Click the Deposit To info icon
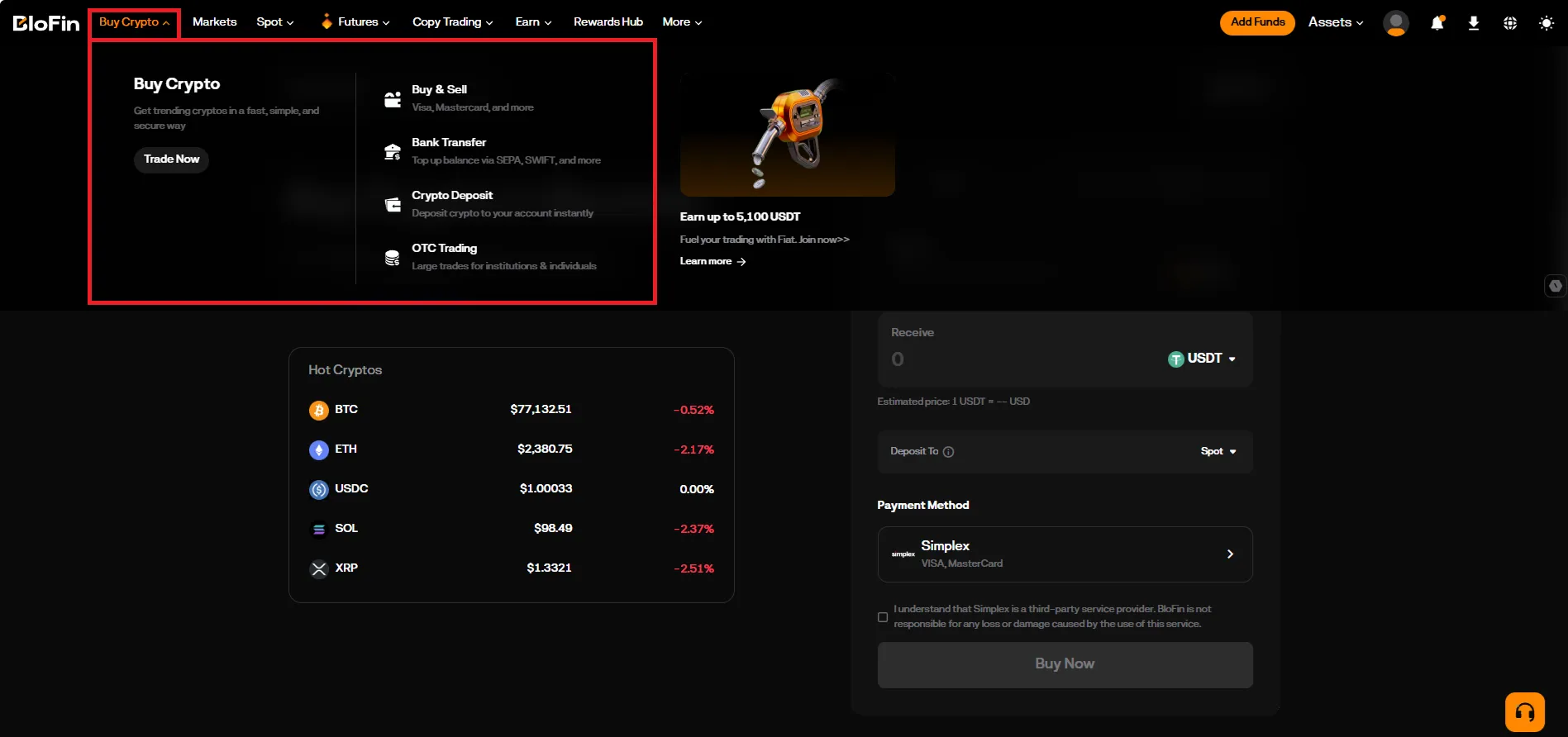1568x737 pixels. 948,452
